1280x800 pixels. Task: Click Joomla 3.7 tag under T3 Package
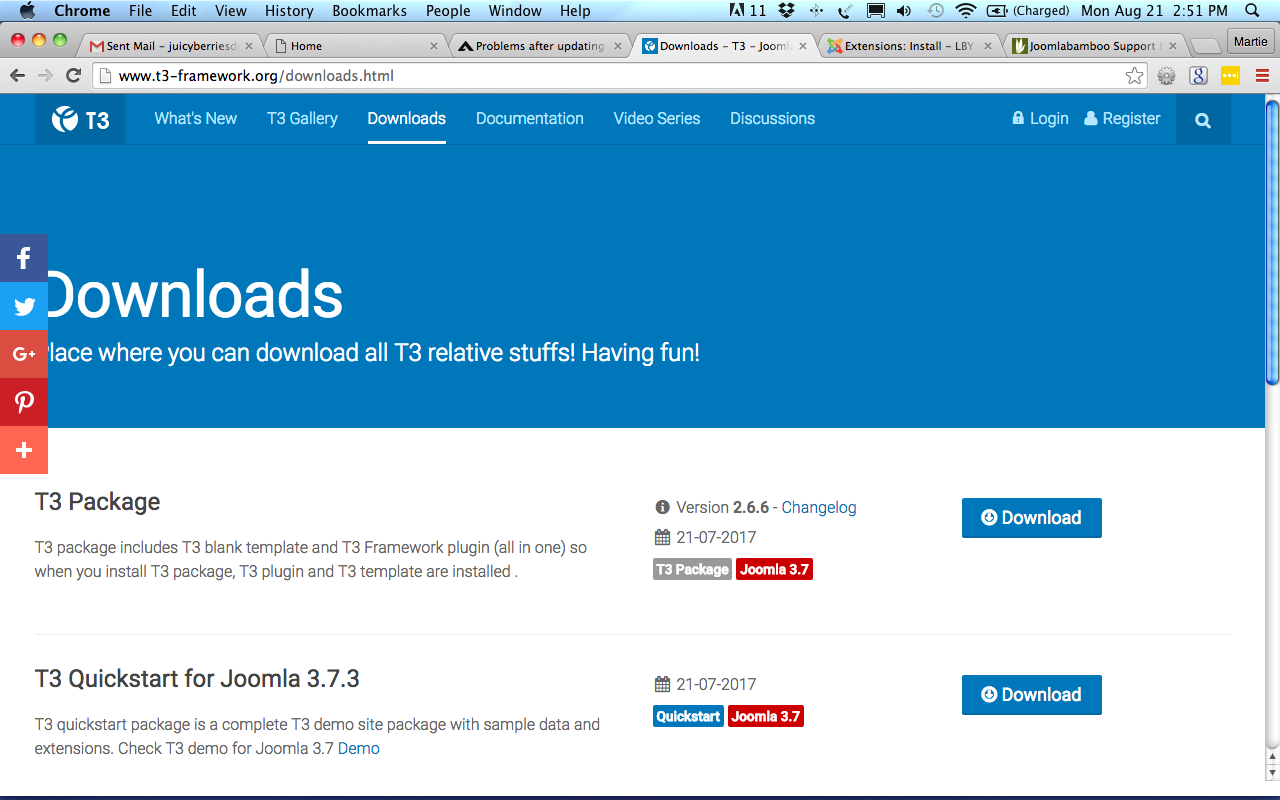(x=774, y=570)
